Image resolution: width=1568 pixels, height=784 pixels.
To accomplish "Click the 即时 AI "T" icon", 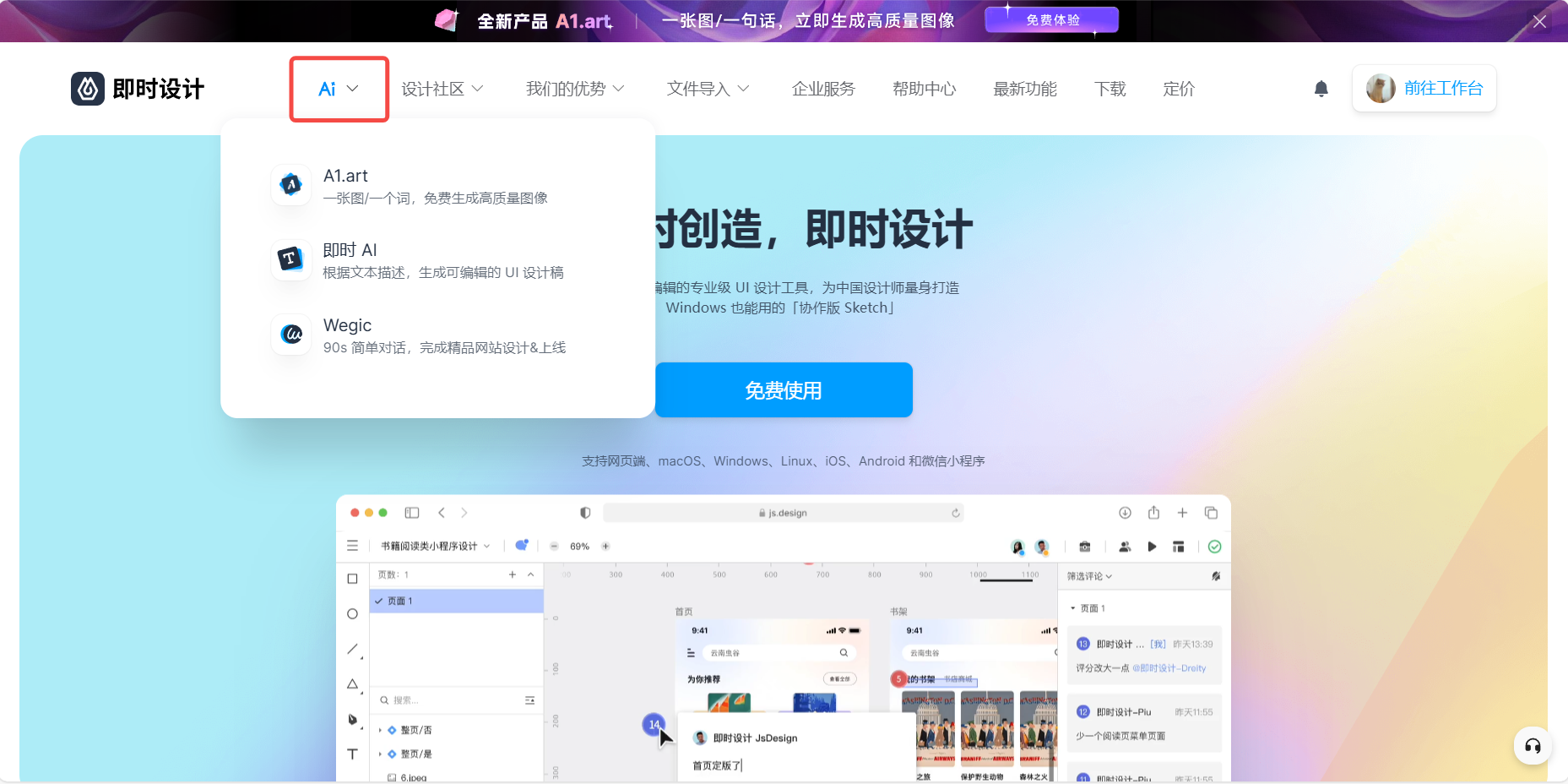I will click(x=291, y=259).
